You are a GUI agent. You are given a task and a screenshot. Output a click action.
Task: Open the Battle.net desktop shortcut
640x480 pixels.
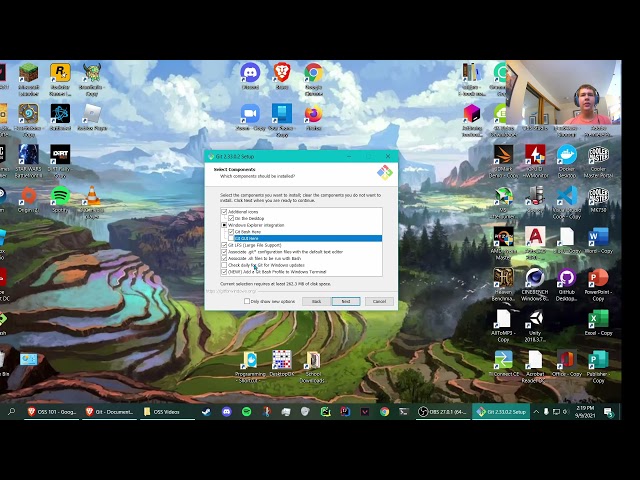point(60,117)
